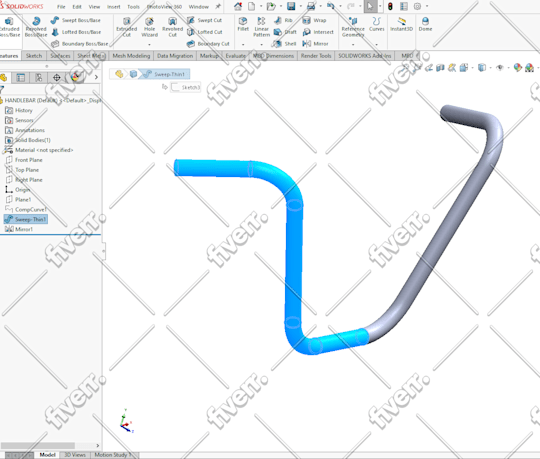The width and height of the screenshot is (540, 459).
Task: Select the Lofted Boss/Base tool
Action: pos(76,32)
